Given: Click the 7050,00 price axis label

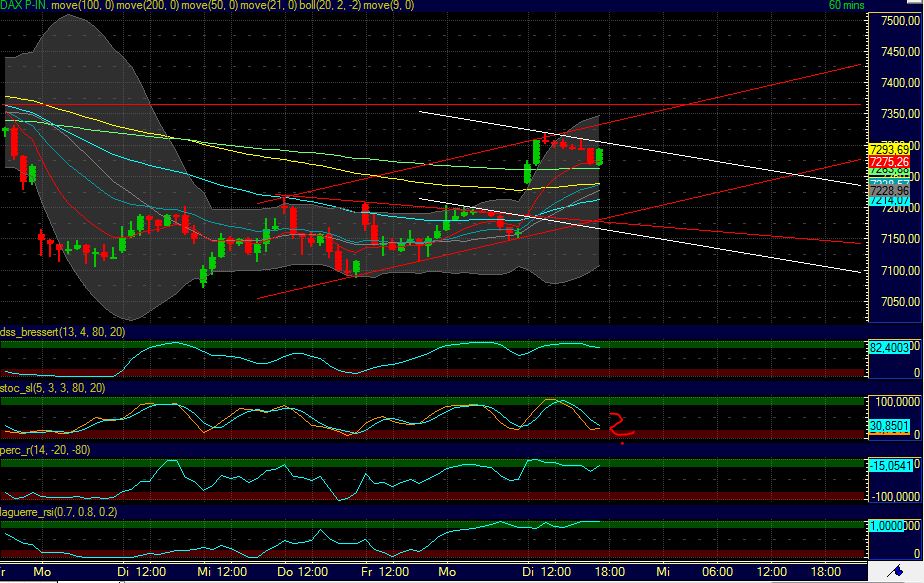Looking at the screenshot, I should (900, 302).
